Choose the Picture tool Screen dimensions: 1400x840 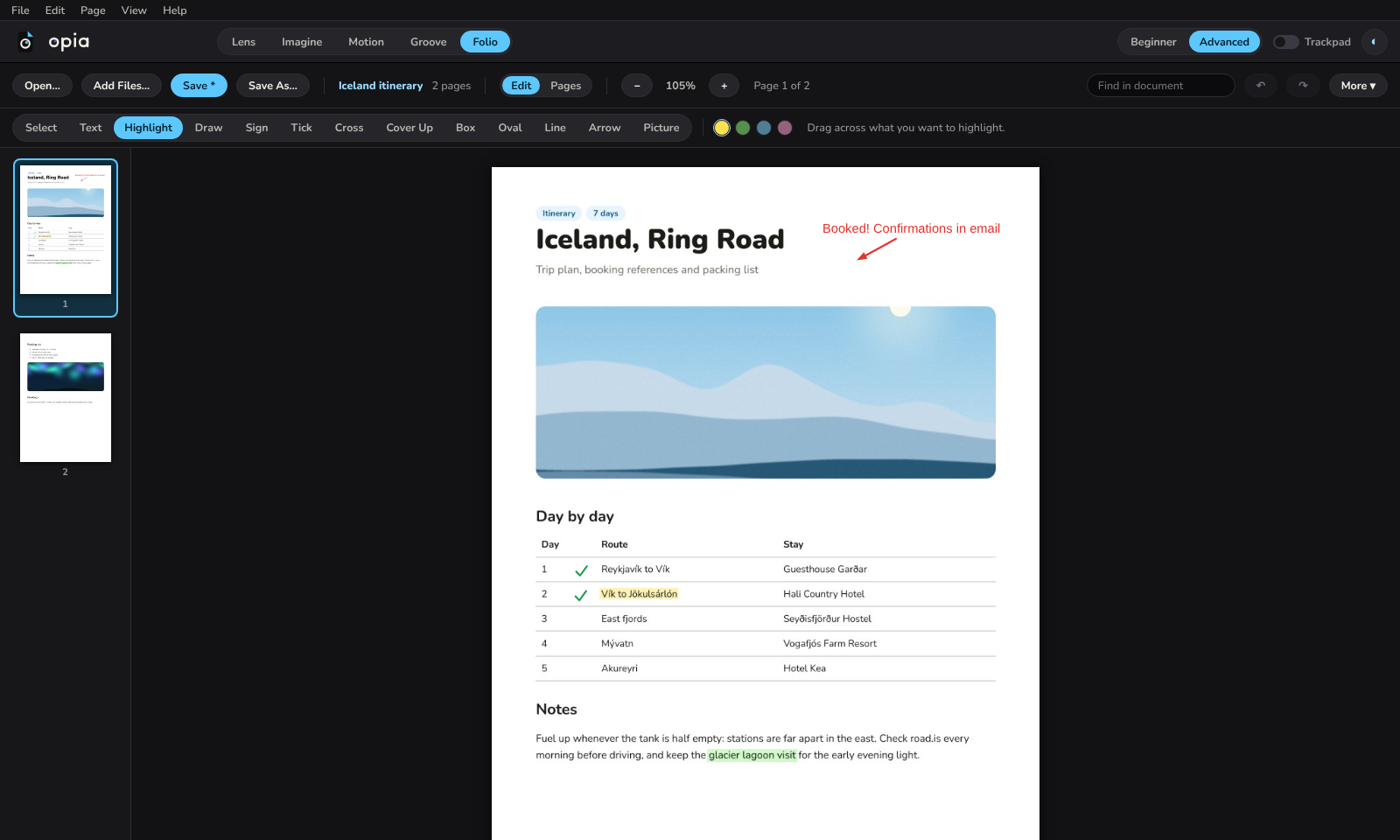(x=661, y=128)
